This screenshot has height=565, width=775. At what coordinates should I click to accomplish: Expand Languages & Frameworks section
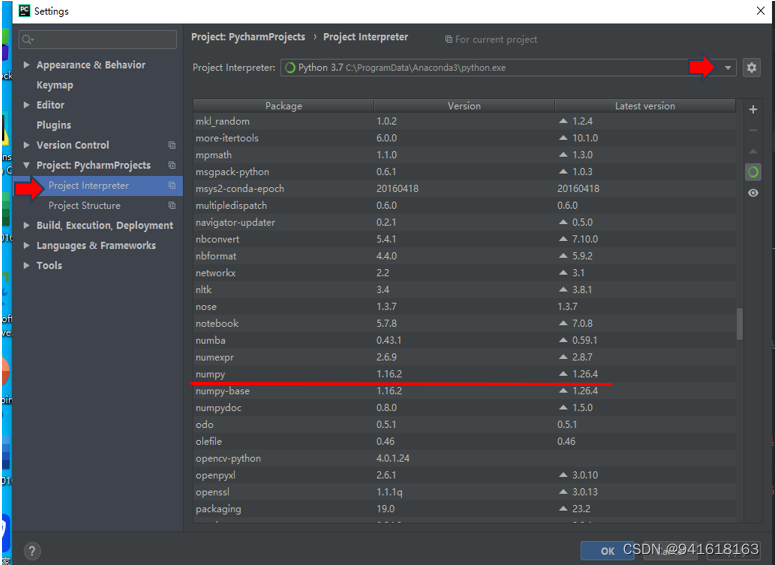pos(26,245)
